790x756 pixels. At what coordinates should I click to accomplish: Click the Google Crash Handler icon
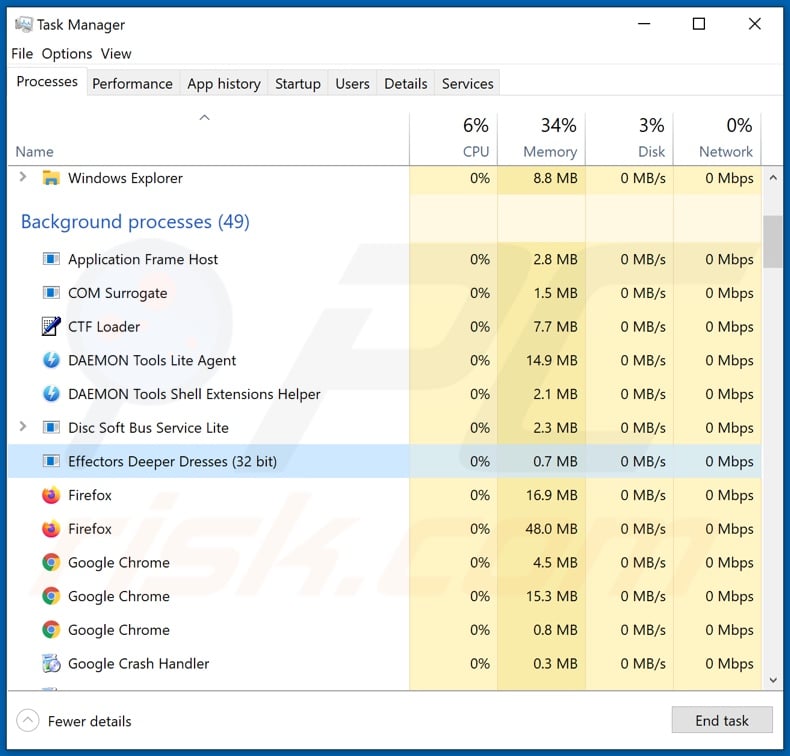[51, 663]
